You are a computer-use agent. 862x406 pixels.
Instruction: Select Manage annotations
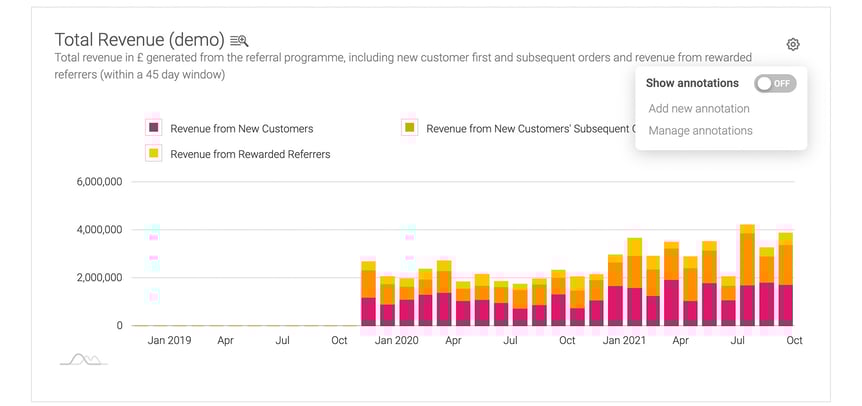700,131
